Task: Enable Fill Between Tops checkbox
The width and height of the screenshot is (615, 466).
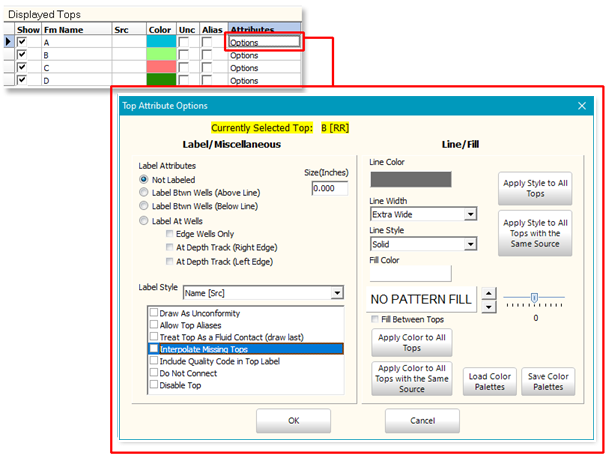Action: pos(374,319)
